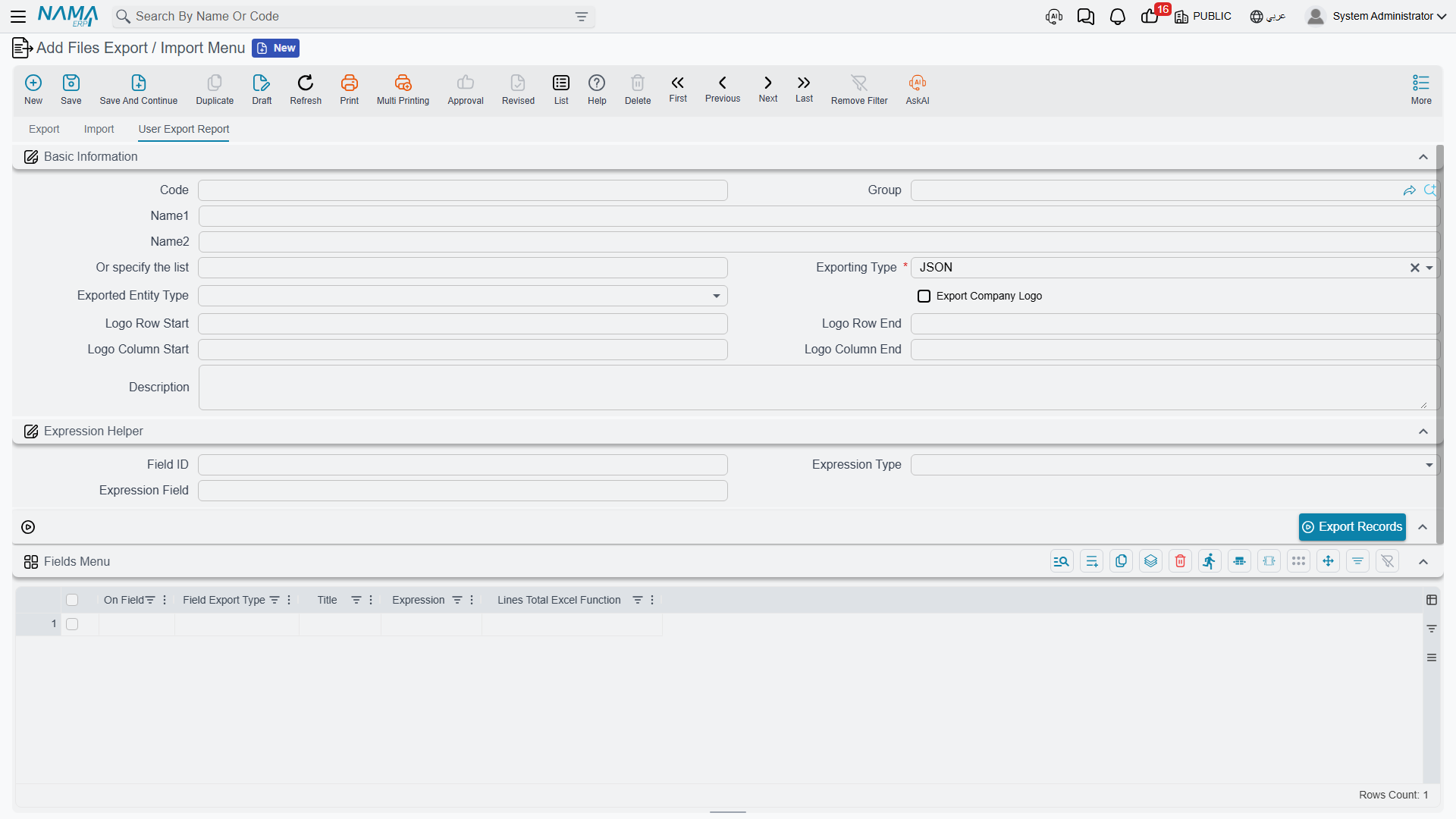This screenshot has width=1456, height=819.
Task: Open Expression Type dropdown
Action: [x=1429, y=465]
